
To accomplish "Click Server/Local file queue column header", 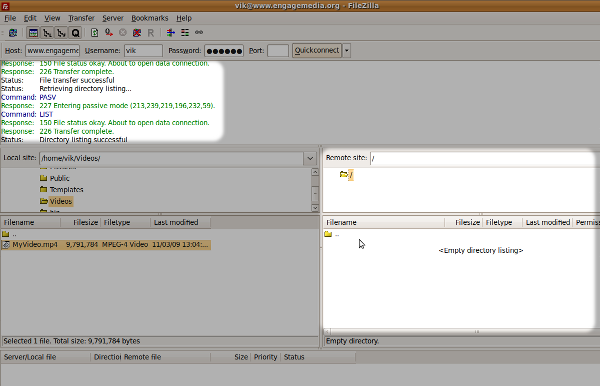I will [46, 357].
